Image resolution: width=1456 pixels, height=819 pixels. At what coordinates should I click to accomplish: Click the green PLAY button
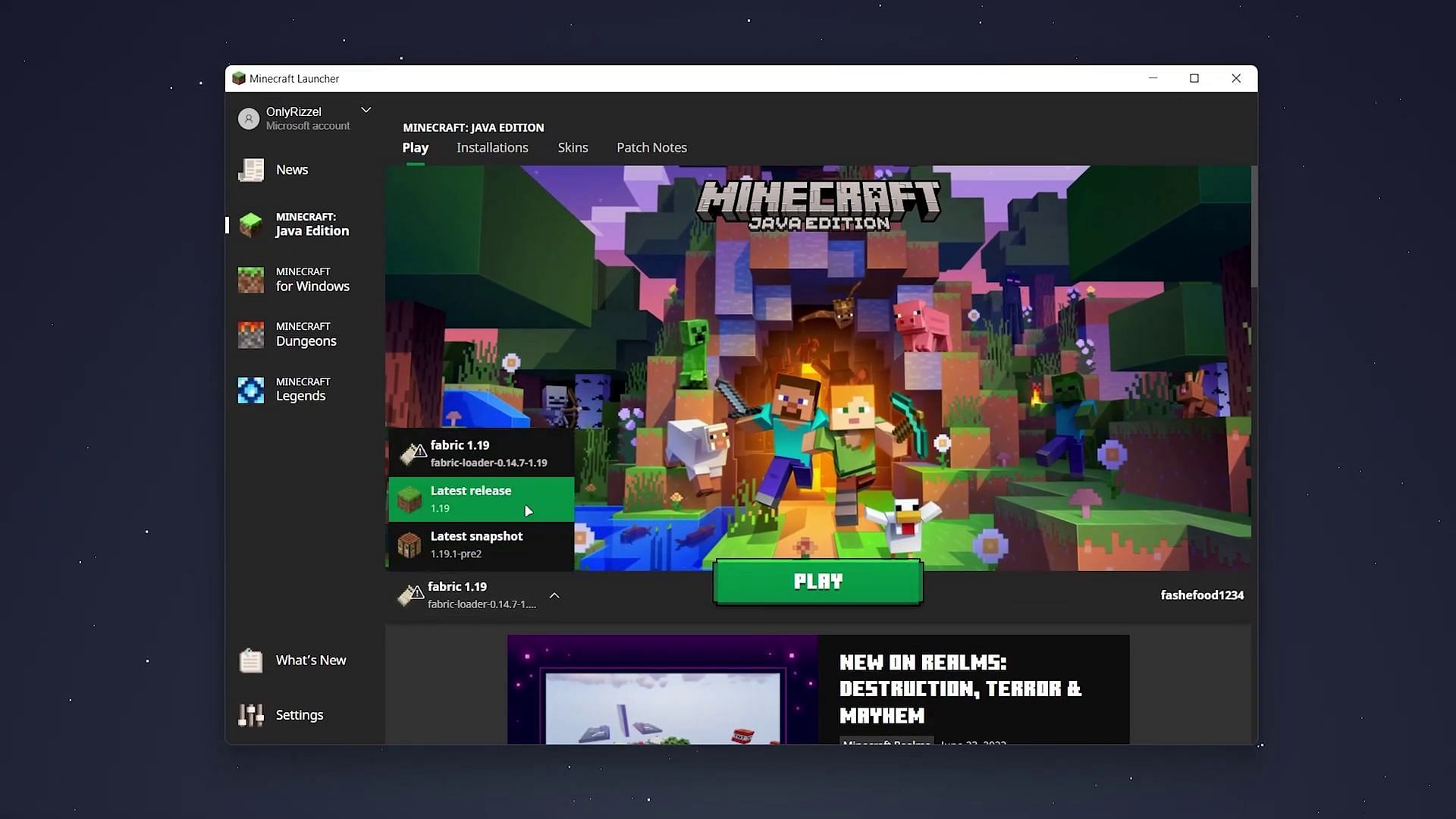(818, 581)
